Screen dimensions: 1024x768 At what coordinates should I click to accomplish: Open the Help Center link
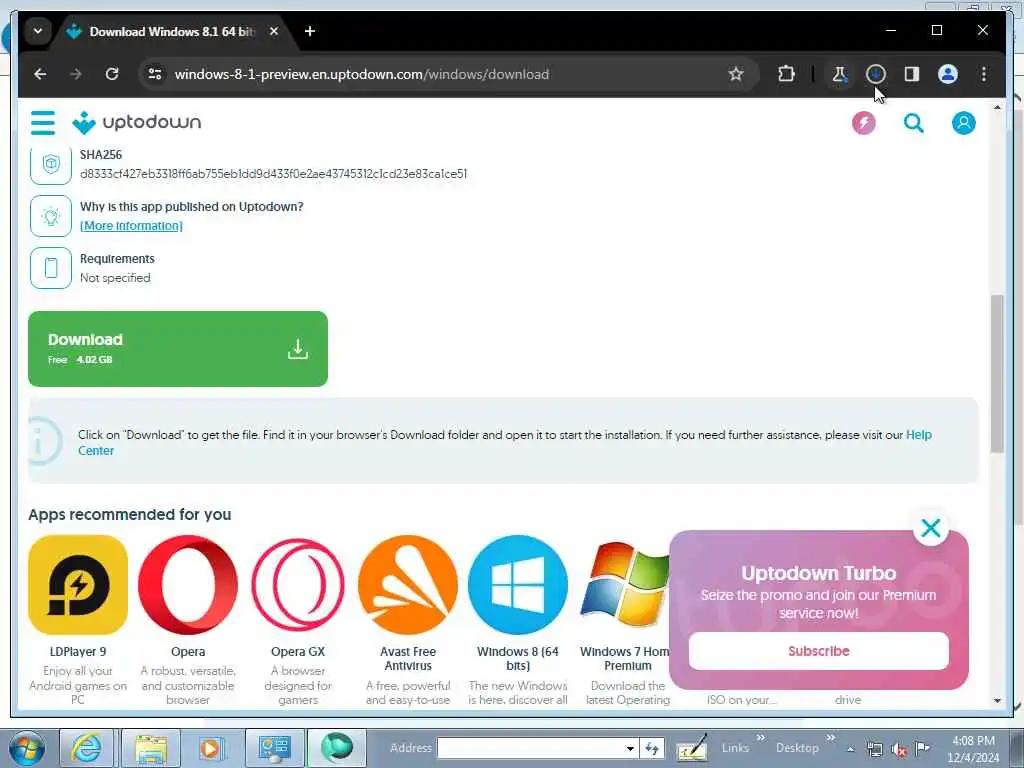pos(919,435)
